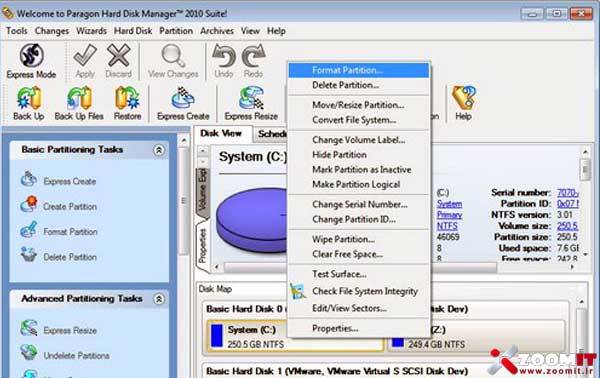Open the View menu
Image resolution: width=600 pixels, height=378 pixels.
[x=250, y=31]
